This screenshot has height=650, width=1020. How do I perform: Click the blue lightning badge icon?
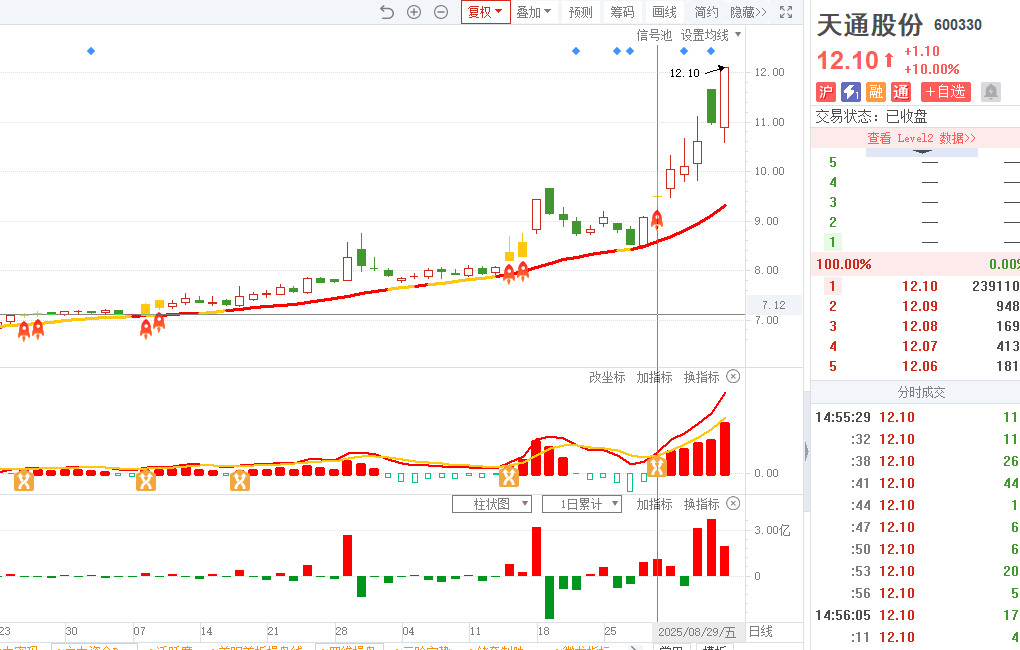pos(851,92)
